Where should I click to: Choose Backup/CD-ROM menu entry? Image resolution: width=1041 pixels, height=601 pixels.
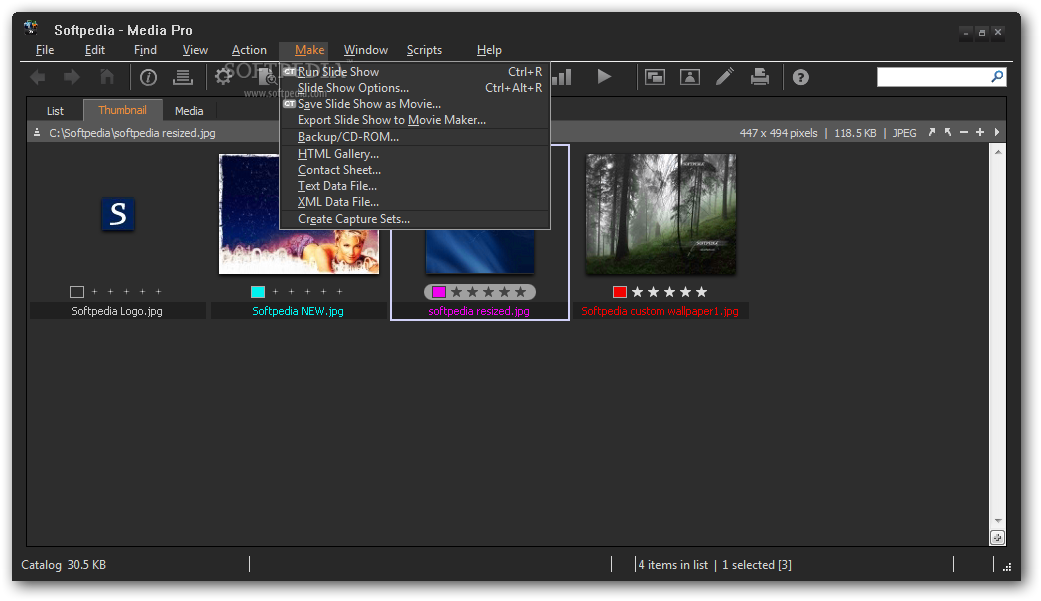point(415,137)
